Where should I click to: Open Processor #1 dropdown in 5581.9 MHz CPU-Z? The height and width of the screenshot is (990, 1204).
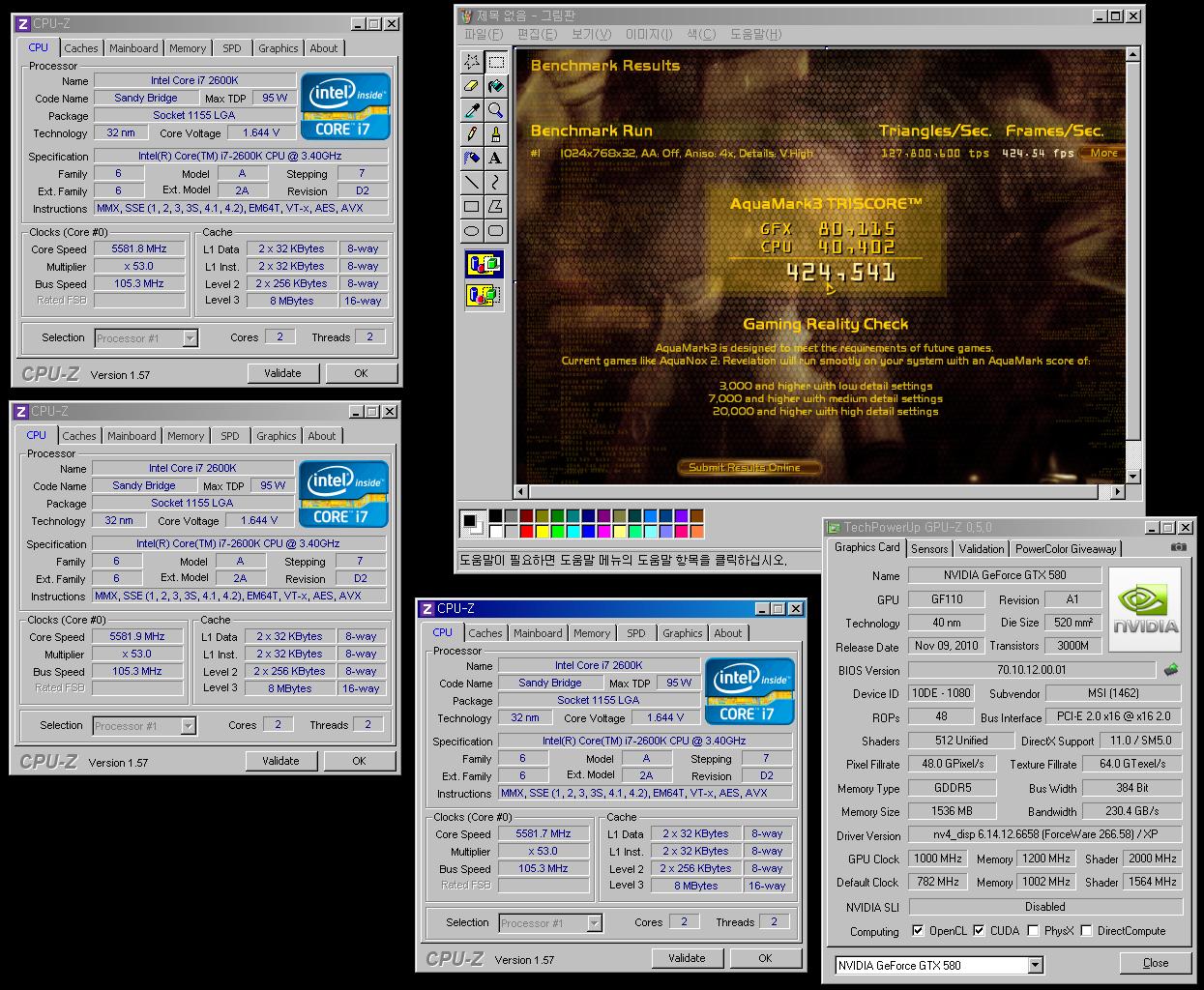click(188, 726)
